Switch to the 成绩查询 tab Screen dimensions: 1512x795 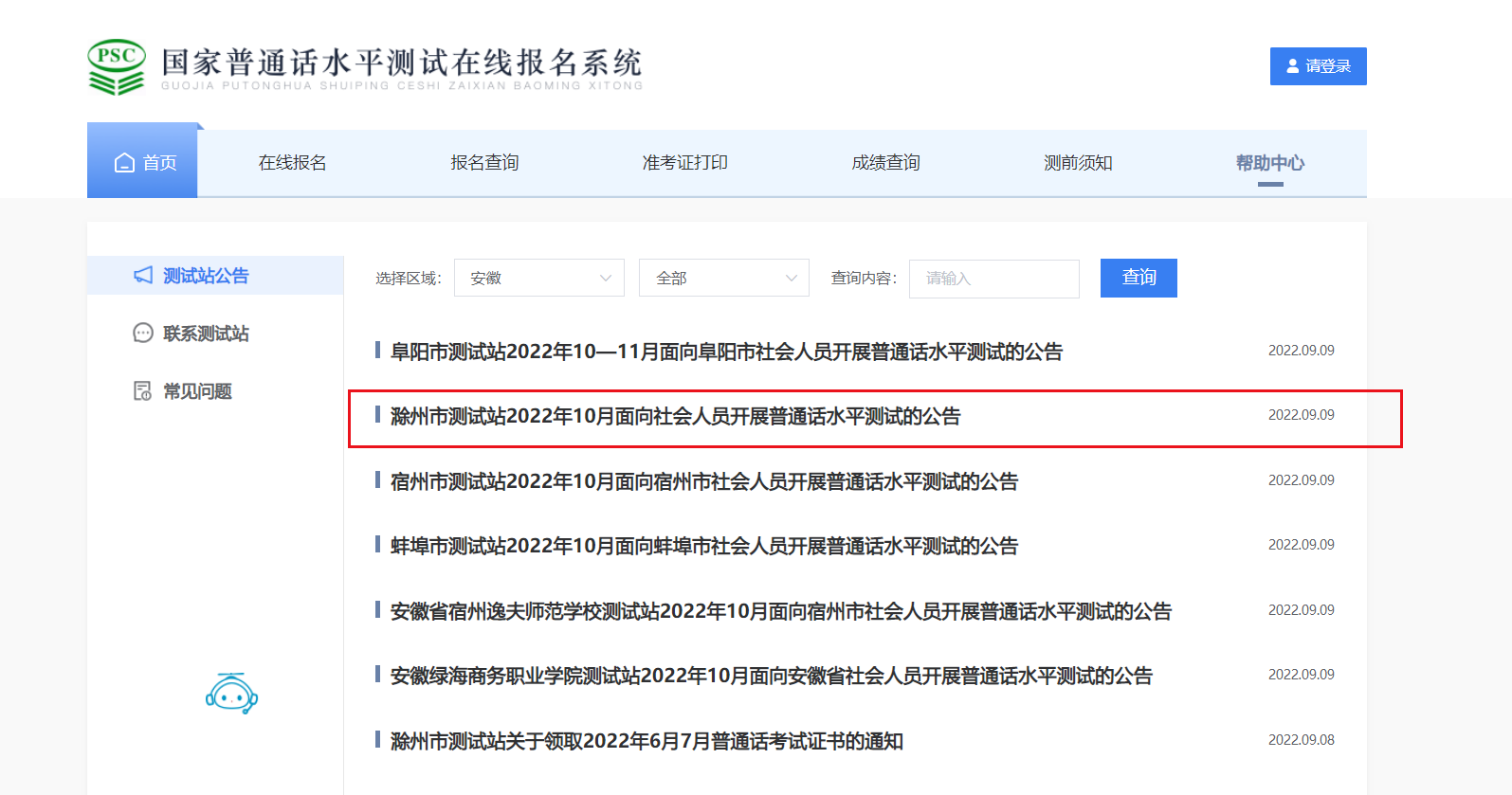pyautogui.click(x=885, y=163)
